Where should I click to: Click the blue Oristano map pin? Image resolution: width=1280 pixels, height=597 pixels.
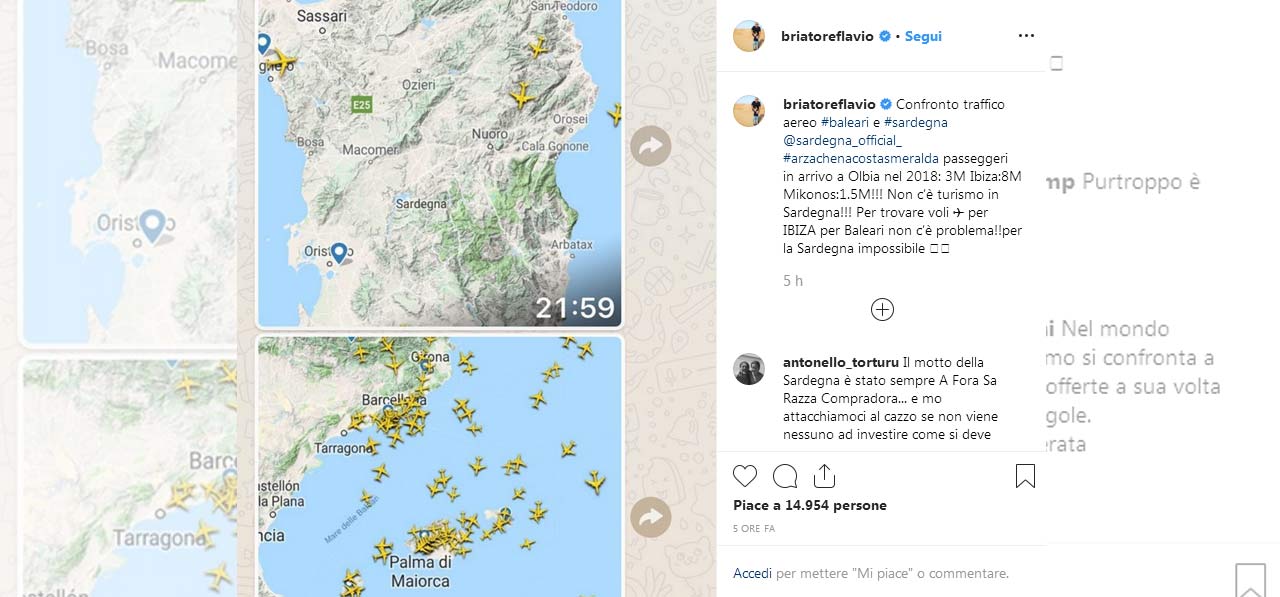[339, 253]
